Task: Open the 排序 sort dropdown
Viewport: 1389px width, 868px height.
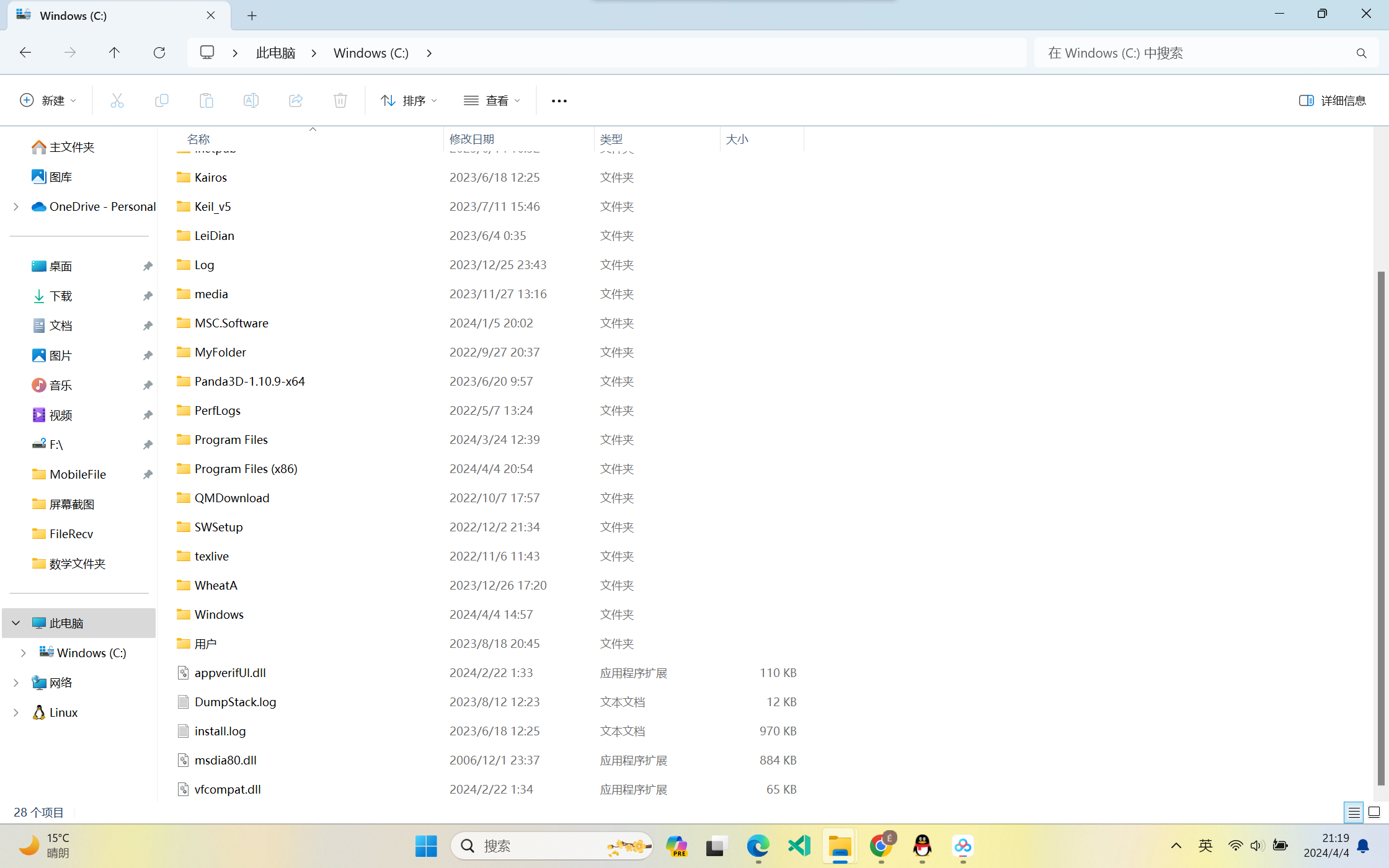Action: click(409, 100)
